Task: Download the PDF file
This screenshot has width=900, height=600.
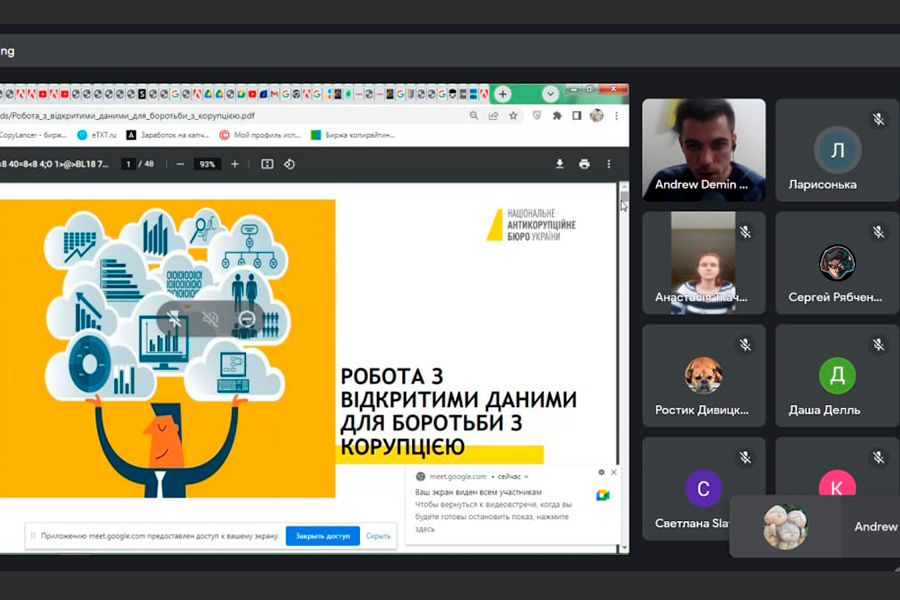Action: pos(560,164)
